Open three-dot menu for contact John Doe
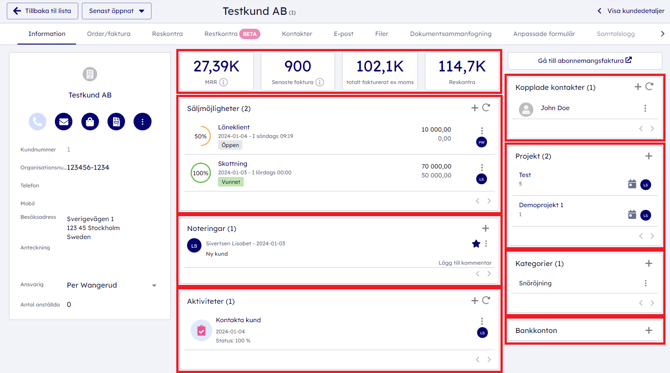The width and height of the screenshot is (670, 373). click(x=645, y=109)
